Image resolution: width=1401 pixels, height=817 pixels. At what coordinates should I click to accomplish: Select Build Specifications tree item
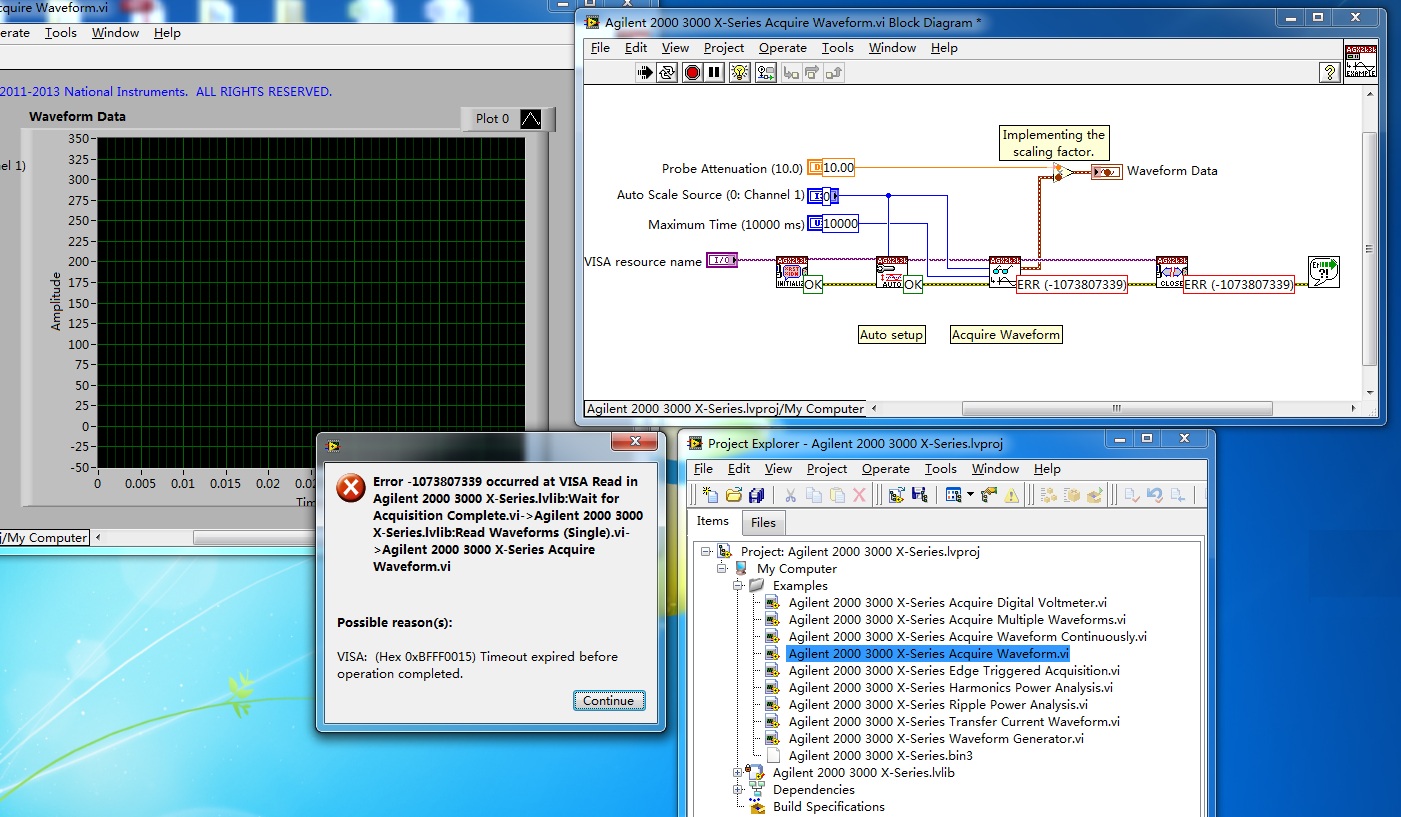[x=828, y=806]
